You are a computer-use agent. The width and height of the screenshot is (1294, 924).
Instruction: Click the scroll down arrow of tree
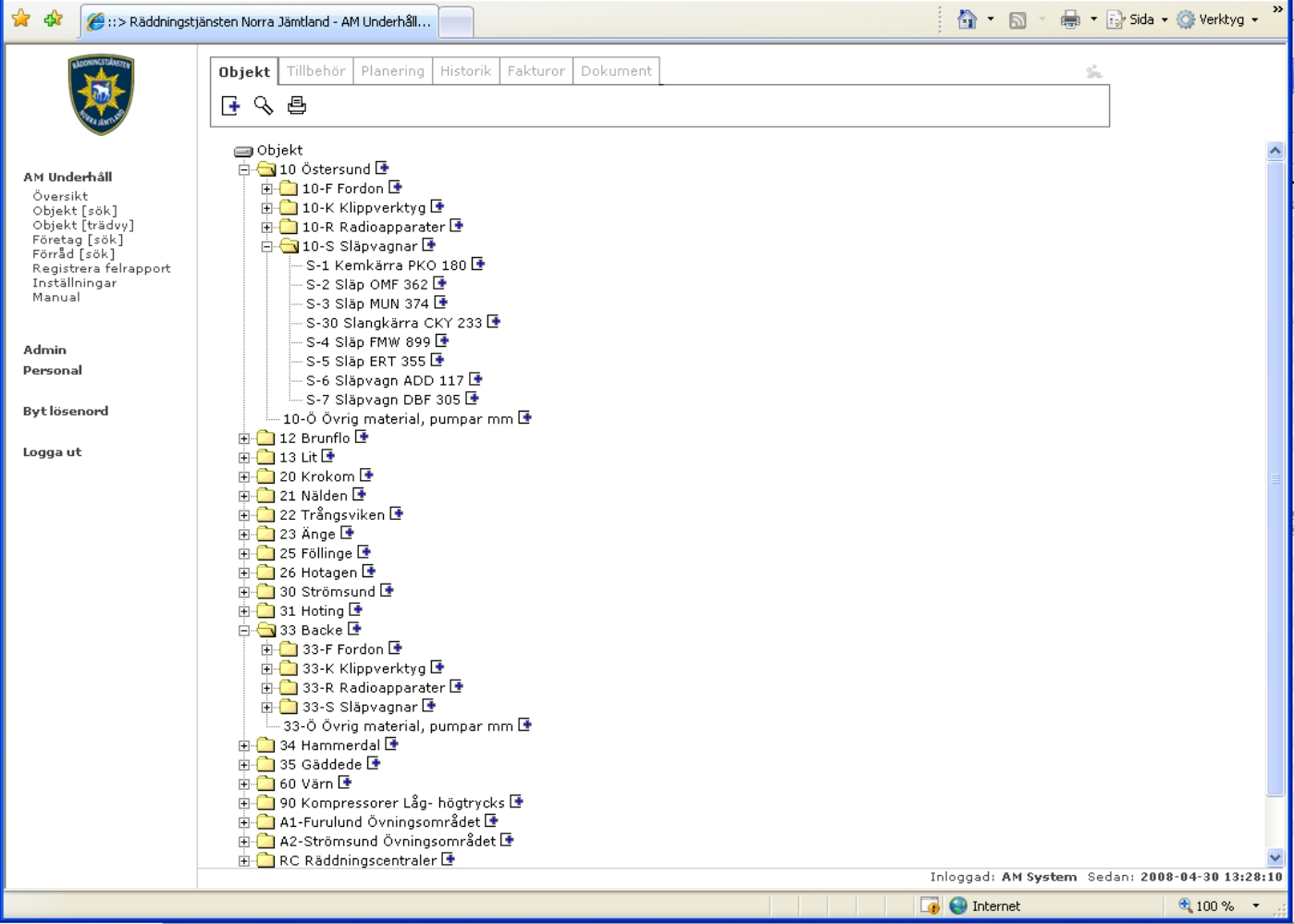coord(1276,857)
